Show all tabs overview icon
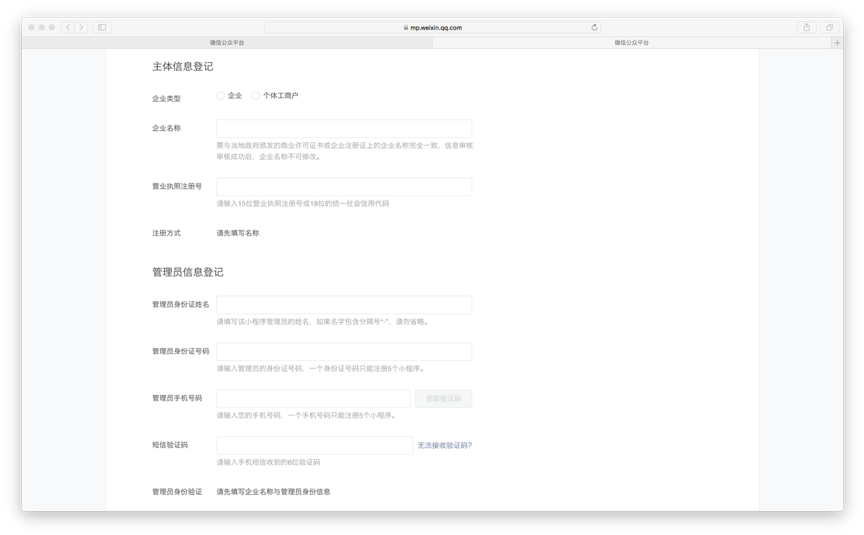This screenshot has width=864, height=535. coord(829,27)
